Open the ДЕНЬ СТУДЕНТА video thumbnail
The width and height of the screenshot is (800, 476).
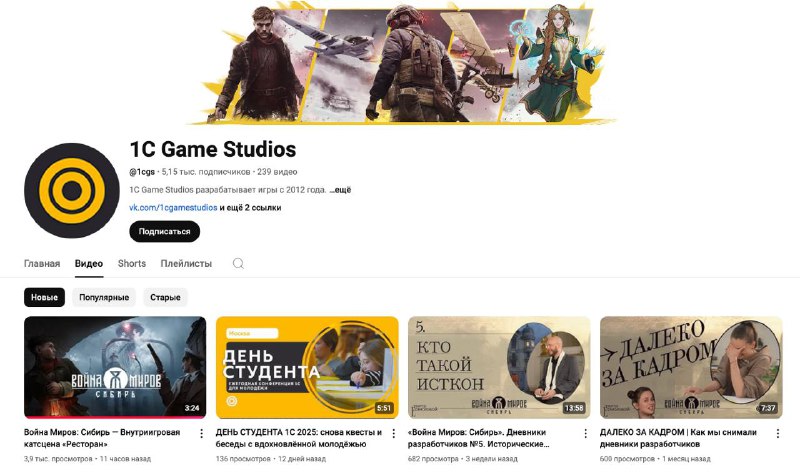tap(307, 367)
